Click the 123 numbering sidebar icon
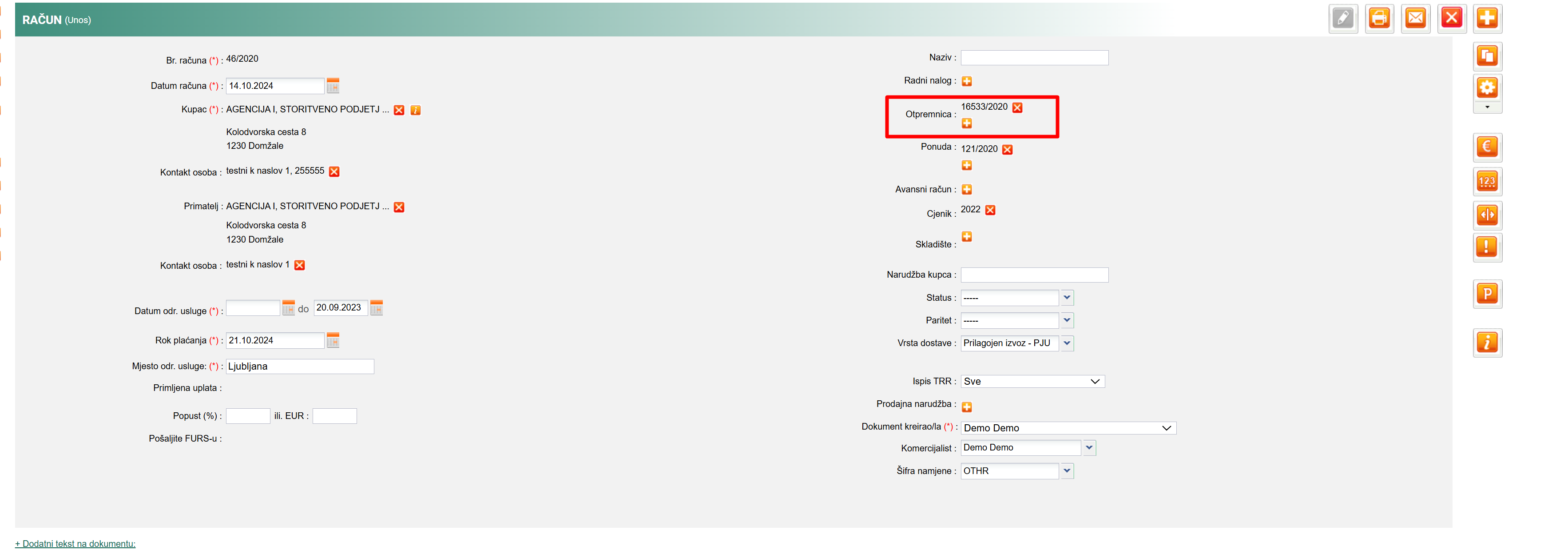 coord(1487,181)
